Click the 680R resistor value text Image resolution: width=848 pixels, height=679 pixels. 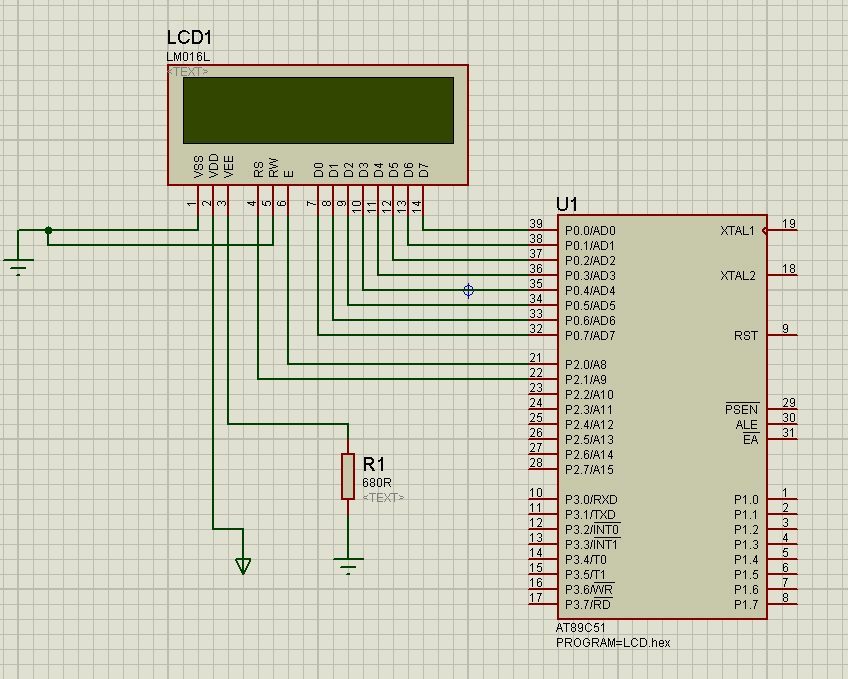click(377, 482)
